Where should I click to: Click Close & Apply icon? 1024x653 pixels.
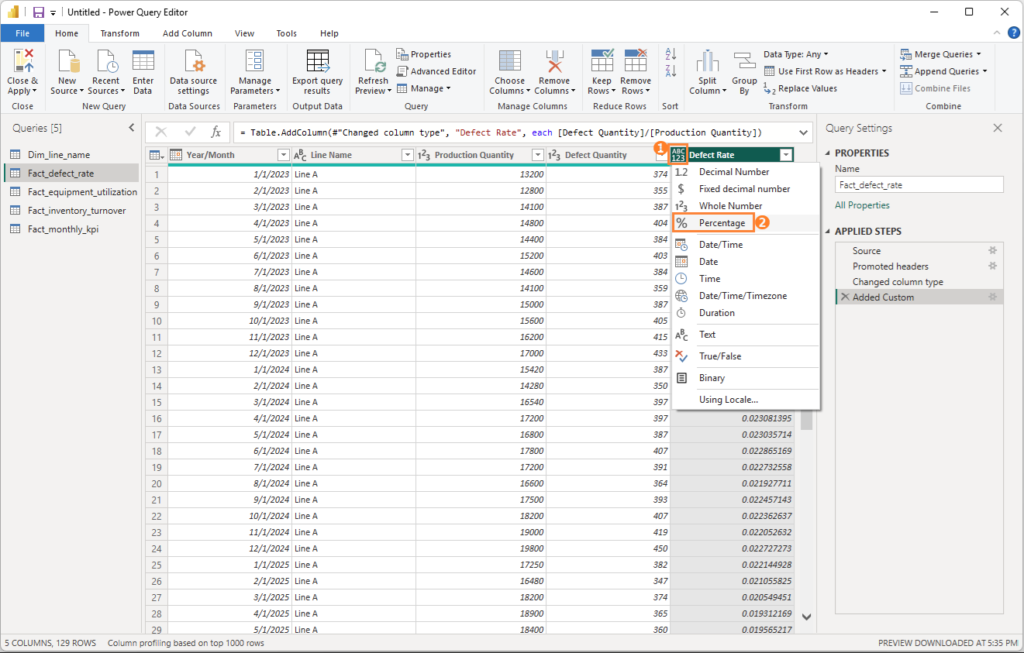(23, 61)
